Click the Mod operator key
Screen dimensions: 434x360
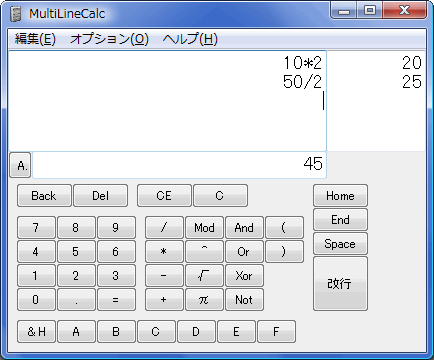coord(204,228)
